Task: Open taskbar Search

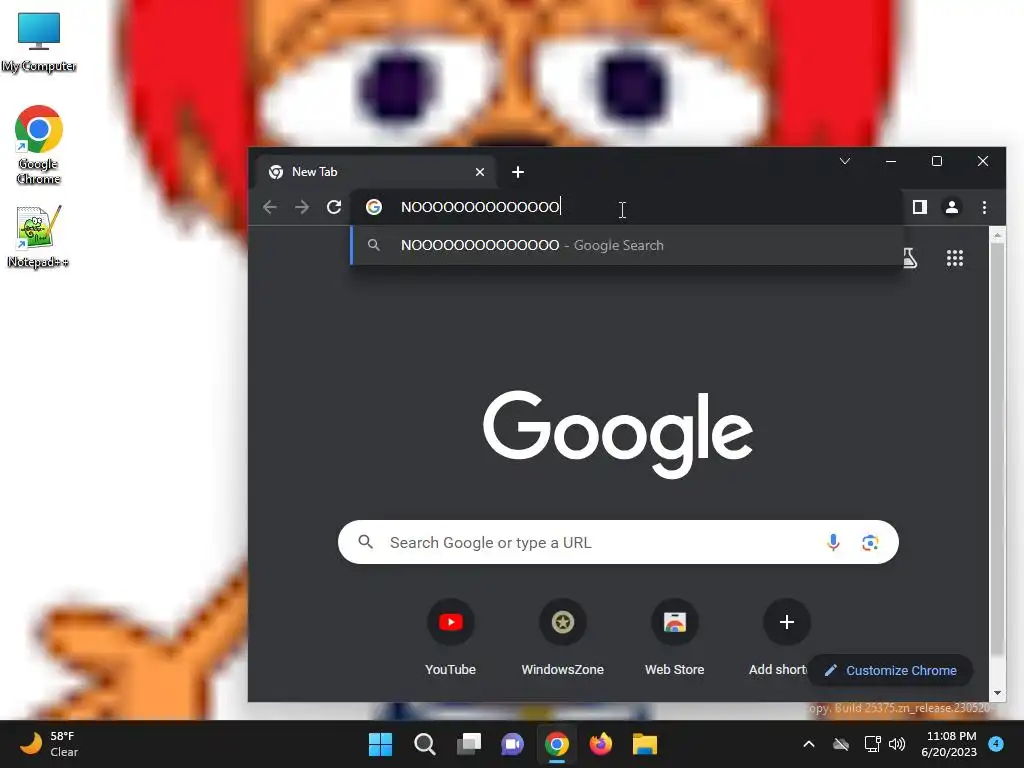Action: pyautogui.click(x=424, y=744)
